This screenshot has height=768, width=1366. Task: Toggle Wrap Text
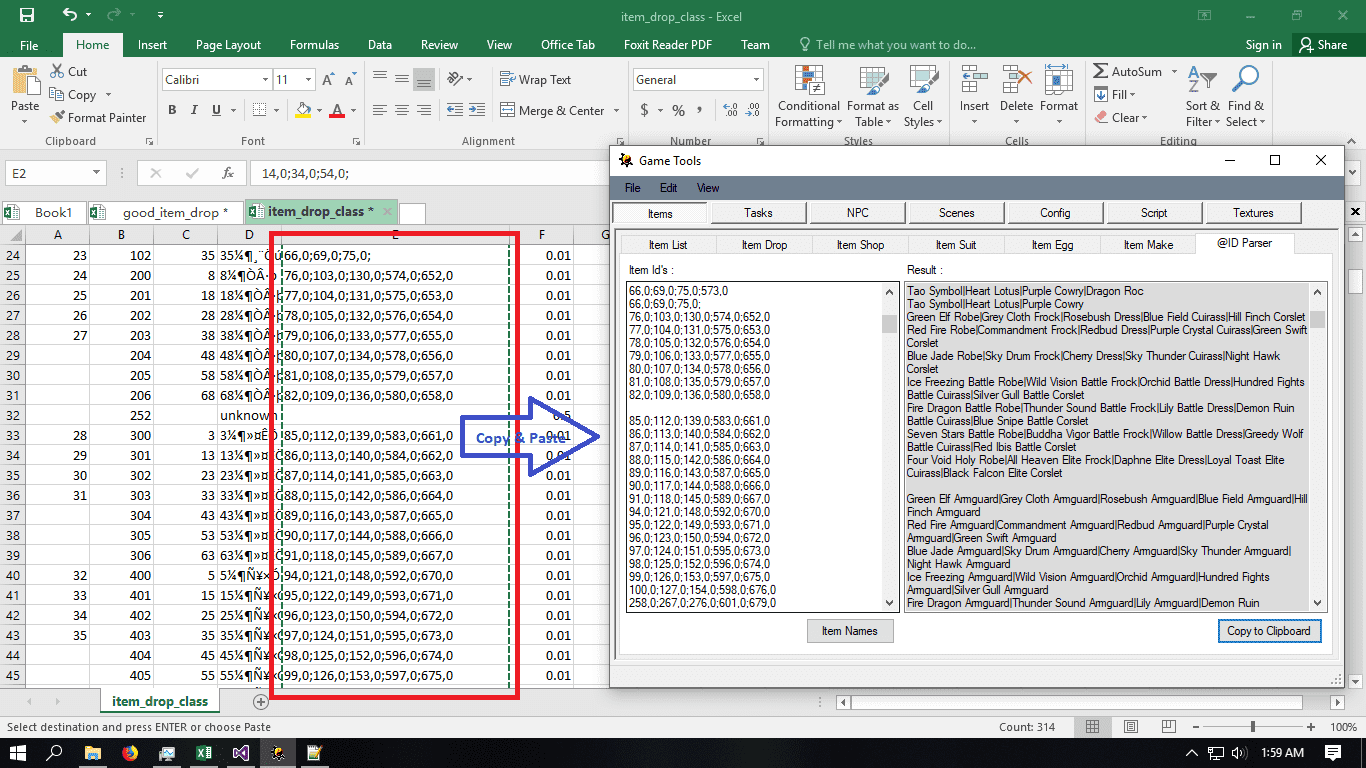[x=535, y=80]
